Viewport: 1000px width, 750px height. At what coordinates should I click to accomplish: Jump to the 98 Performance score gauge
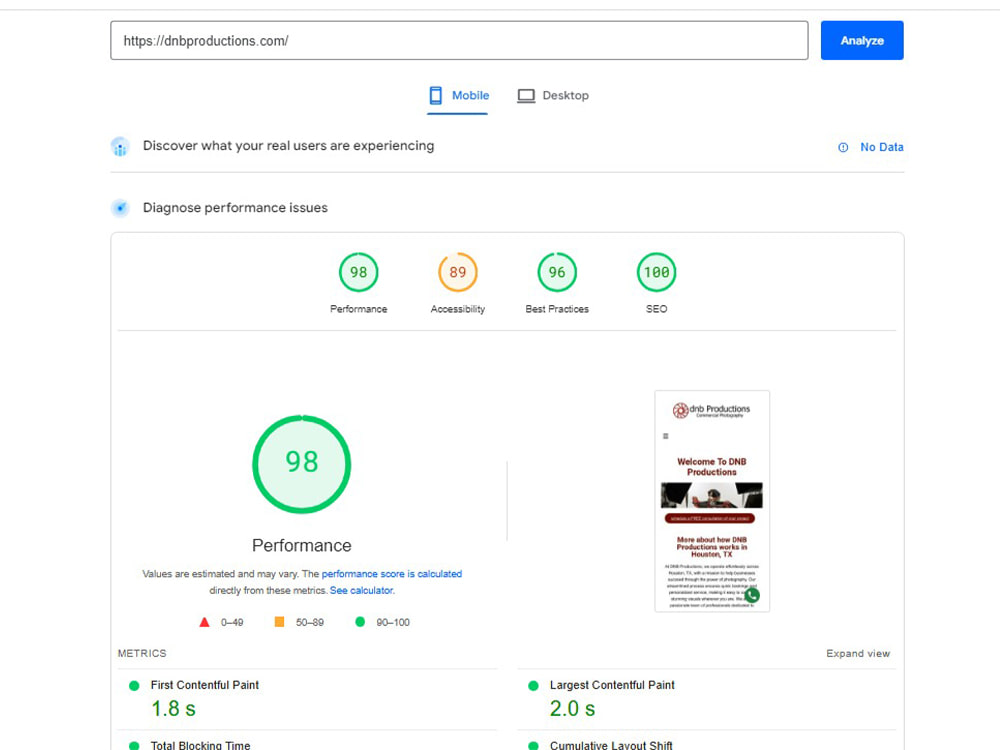358,272
